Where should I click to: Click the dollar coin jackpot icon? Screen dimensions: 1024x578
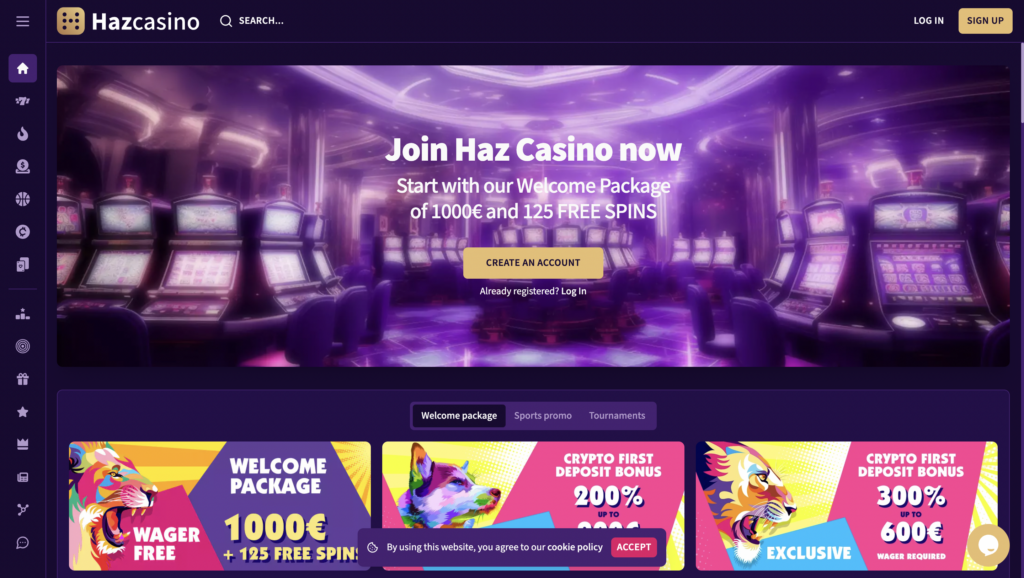click(23, 167)
